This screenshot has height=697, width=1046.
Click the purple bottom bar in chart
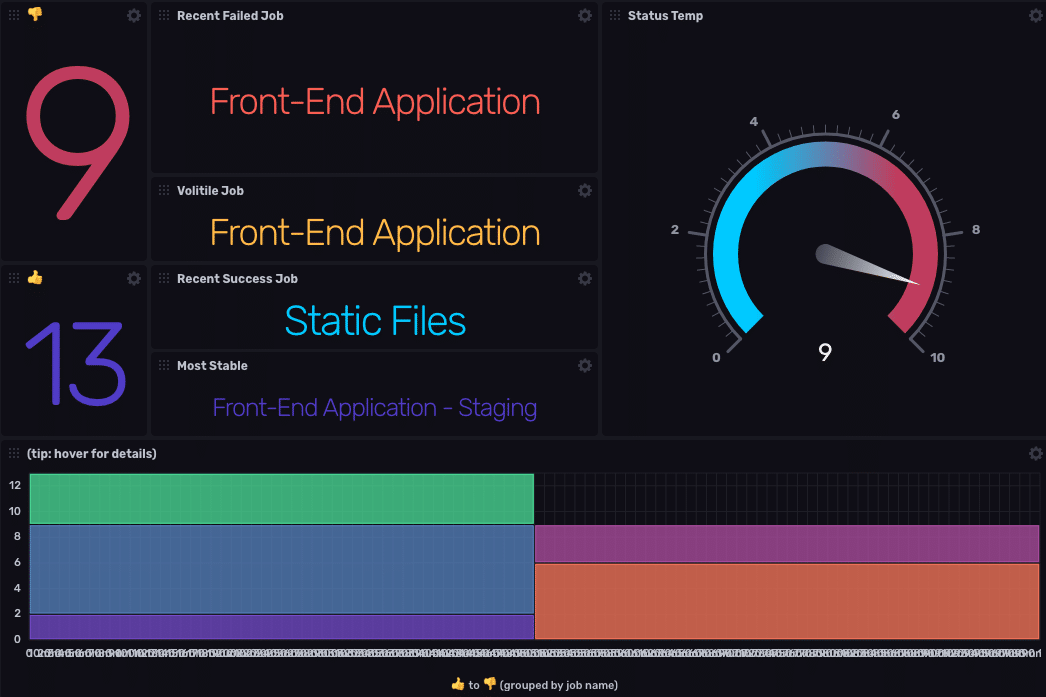coord(282,626)
